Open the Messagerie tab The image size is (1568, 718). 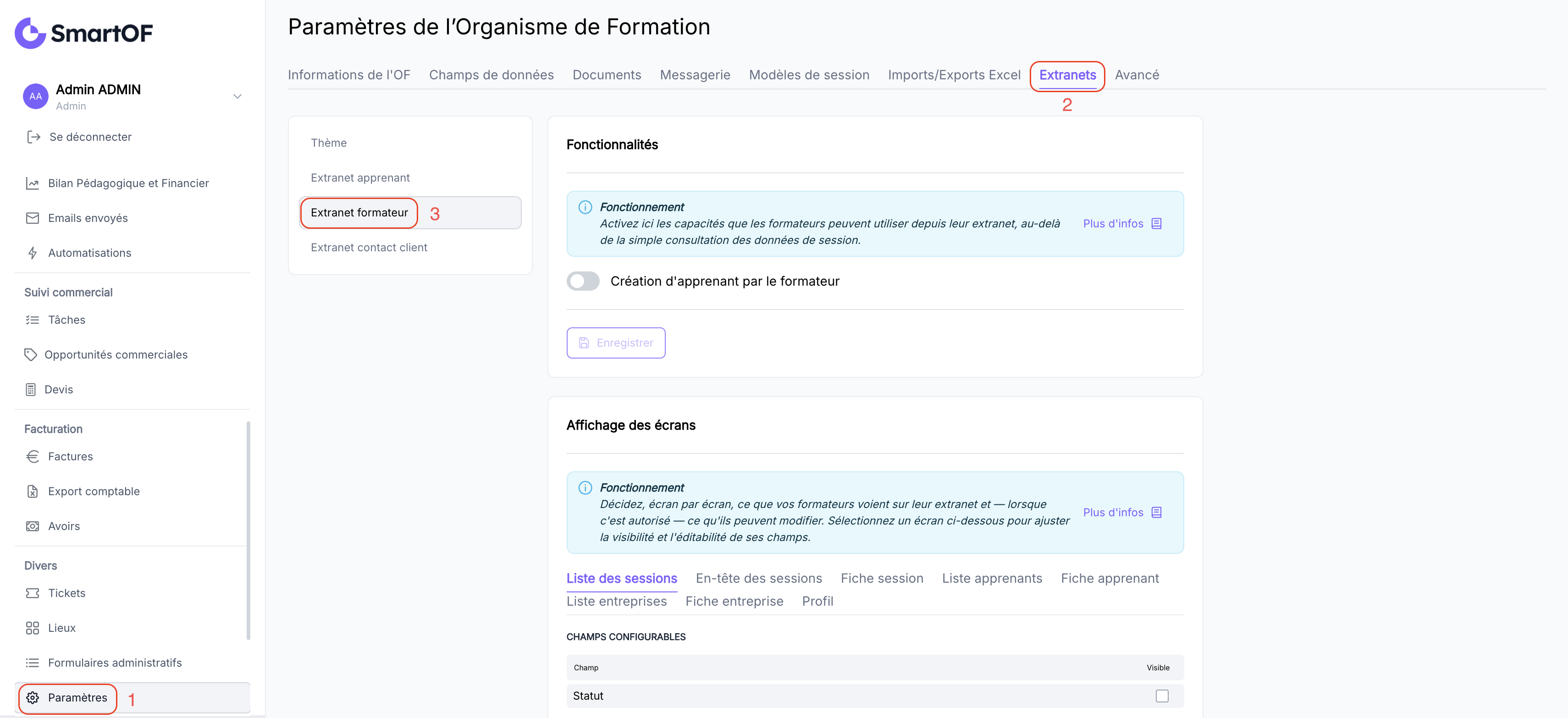(x=695, y=75)
